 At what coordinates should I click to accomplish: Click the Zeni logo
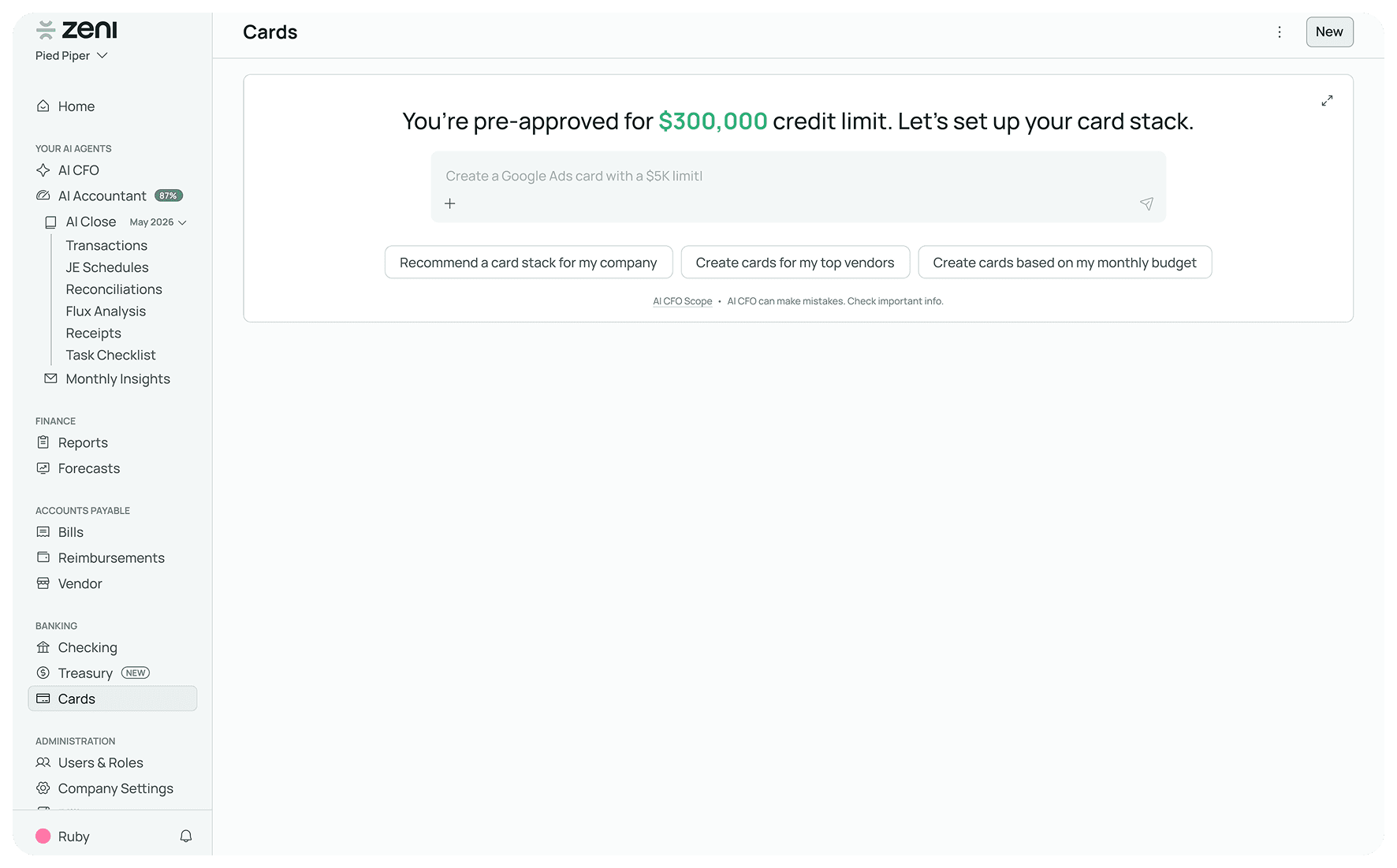tap(76, 30)
